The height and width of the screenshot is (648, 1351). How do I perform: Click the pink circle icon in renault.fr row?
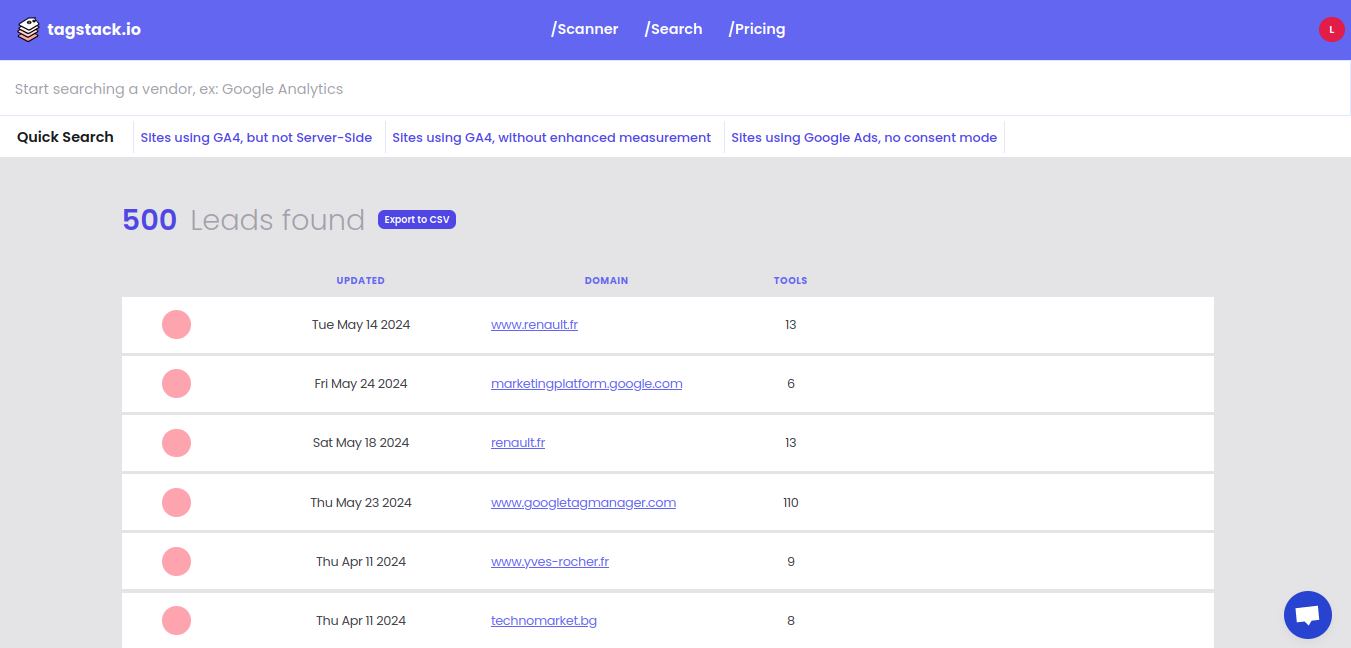click(176, 443)
